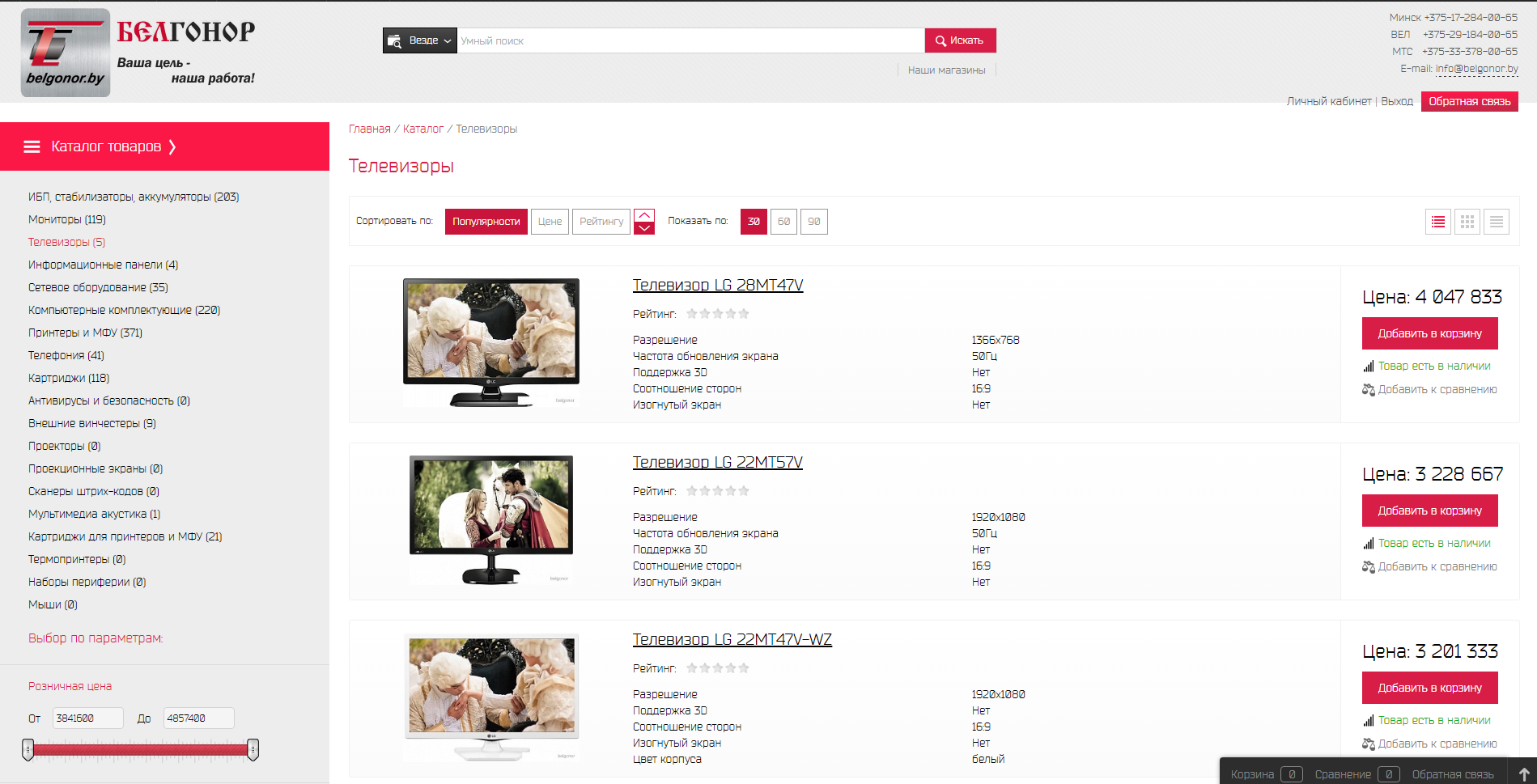
Task: Click the Belgonor logo image
Action: tap(66, 53)
